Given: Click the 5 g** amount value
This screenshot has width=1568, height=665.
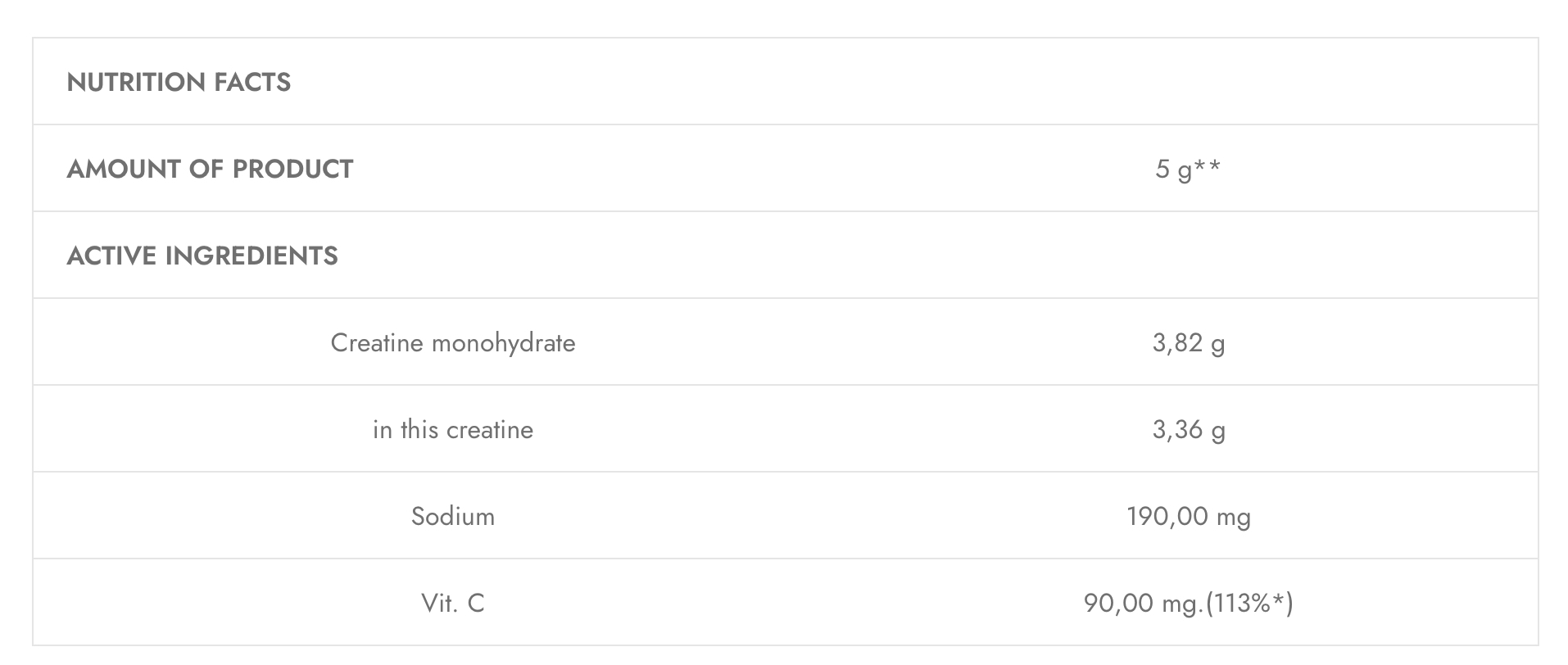Looking at the screenshot, I should (1188, 170).
